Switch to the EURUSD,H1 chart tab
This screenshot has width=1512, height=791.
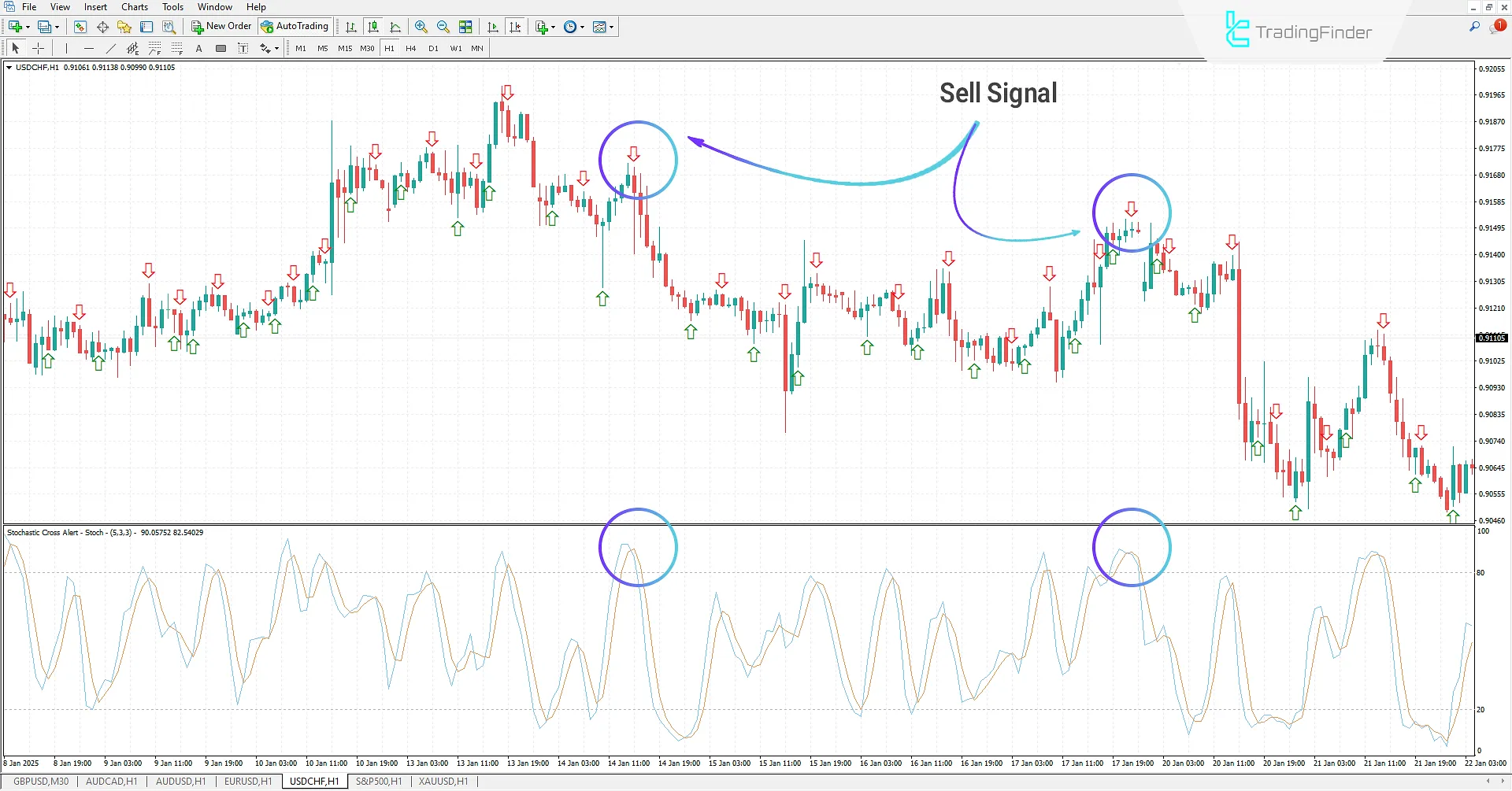coord(247,781)
